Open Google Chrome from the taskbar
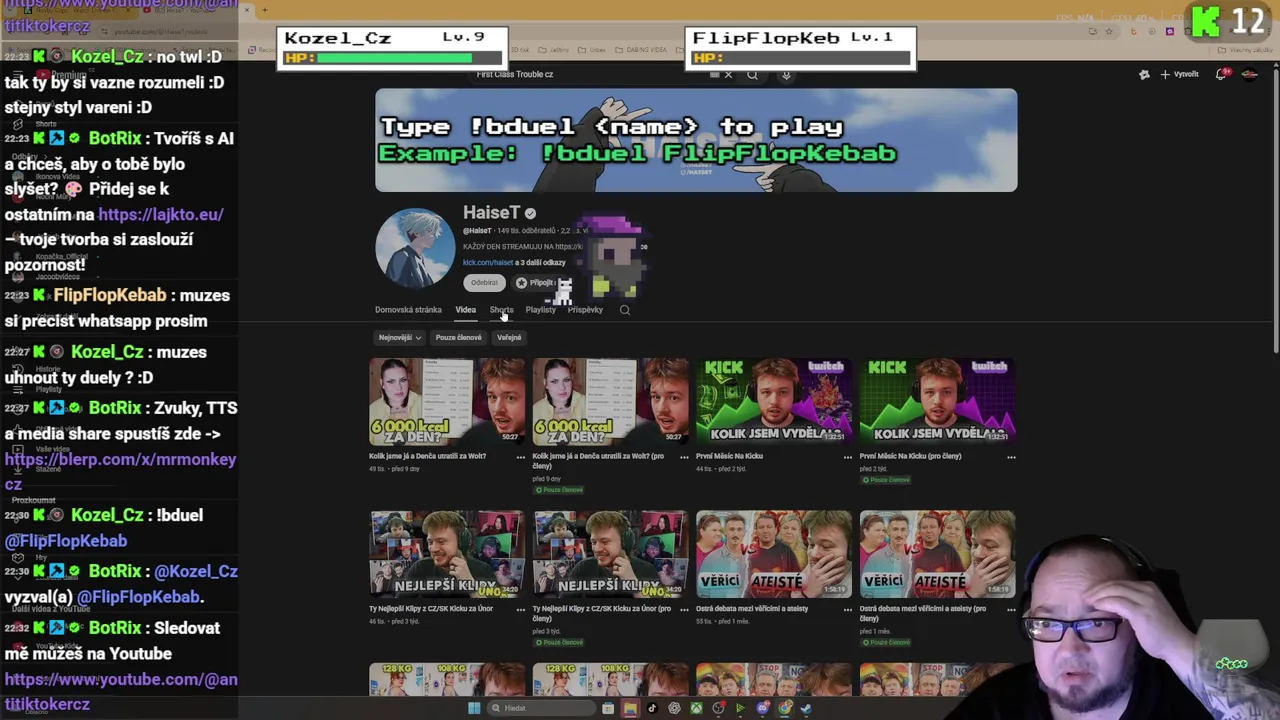 785,708
